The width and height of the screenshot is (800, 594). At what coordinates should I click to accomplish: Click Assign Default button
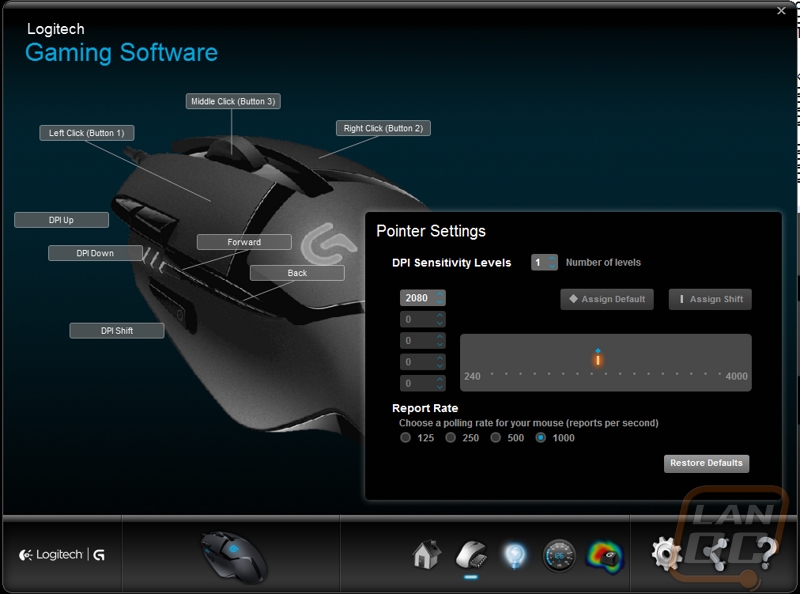tap(607, 300)
